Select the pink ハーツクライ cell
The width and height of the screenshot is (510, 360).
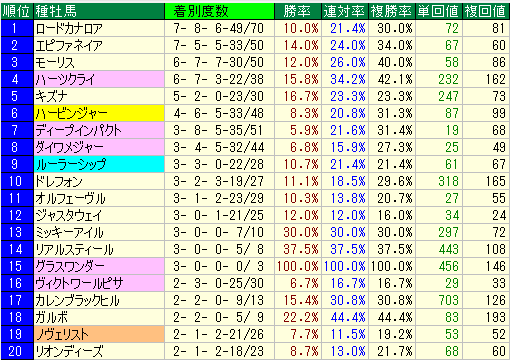click(x=99, y=79)
